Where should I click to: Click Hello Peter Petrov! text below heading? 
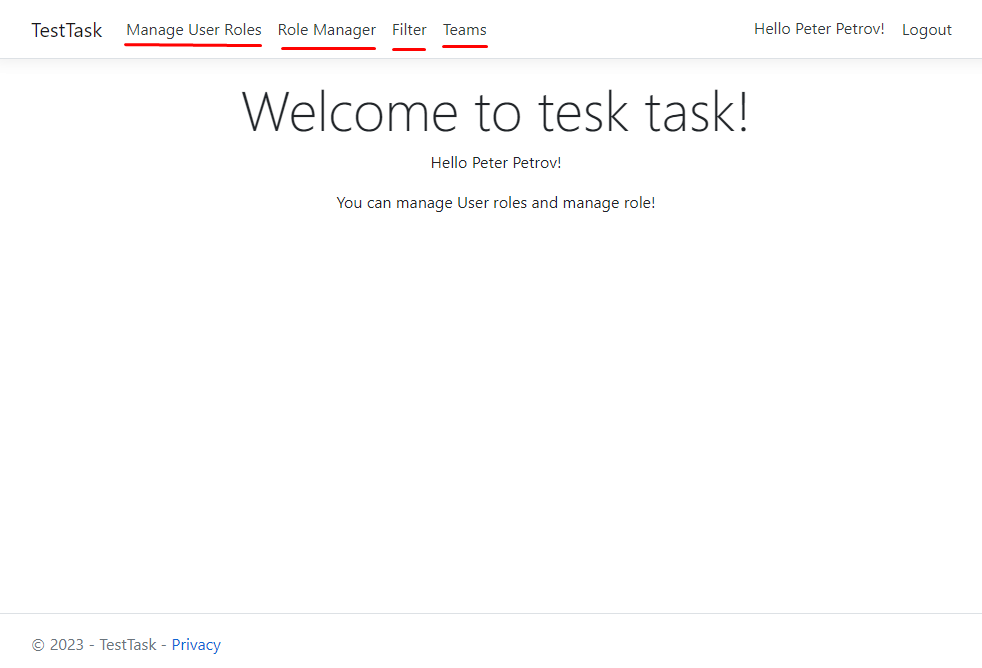pos(495,163)
